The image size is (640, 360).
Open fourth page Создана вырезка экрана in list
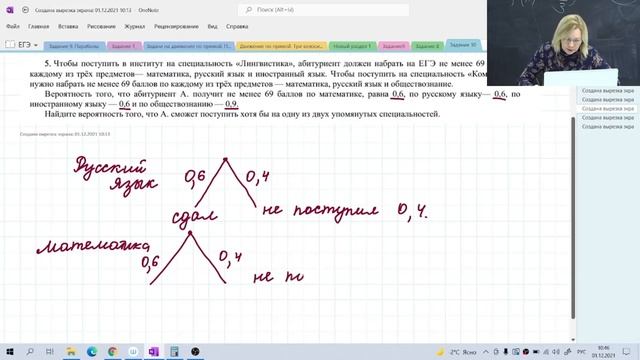point(608,118)
